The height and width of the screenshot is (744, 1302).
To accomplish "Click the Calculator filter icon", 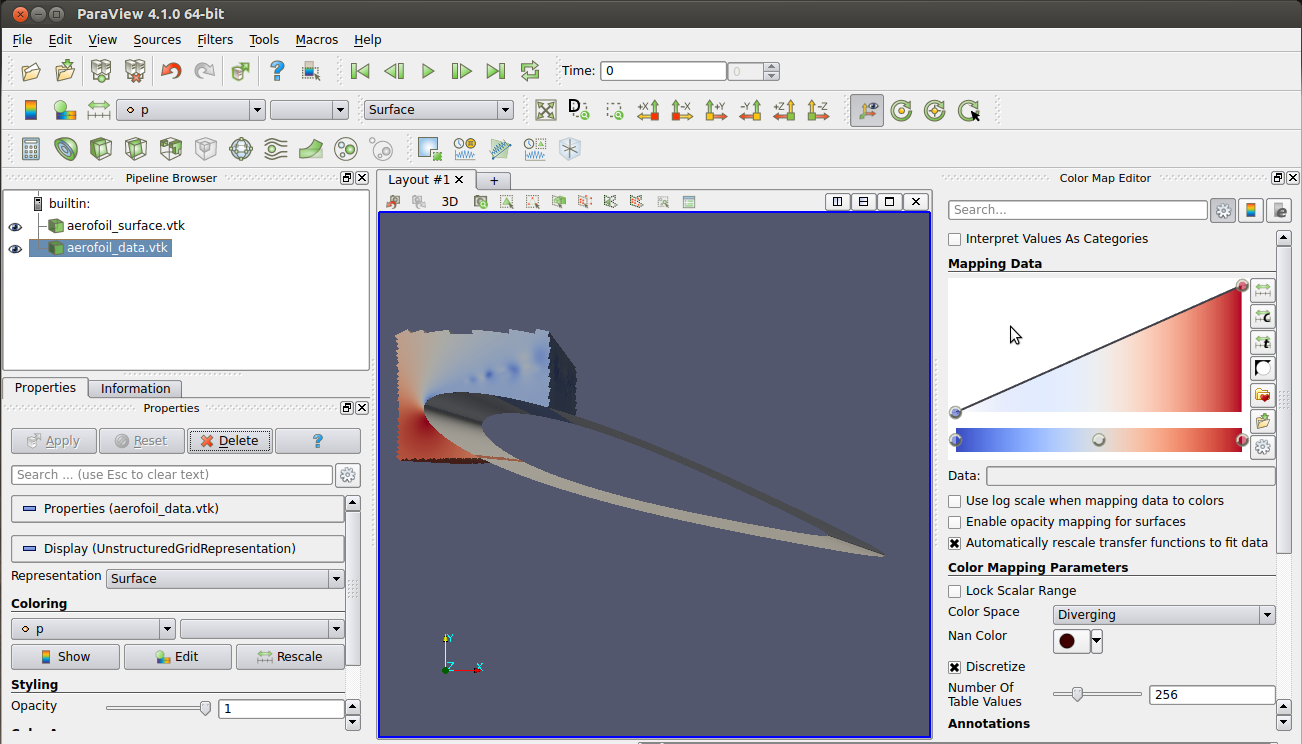I will point(31,149).
